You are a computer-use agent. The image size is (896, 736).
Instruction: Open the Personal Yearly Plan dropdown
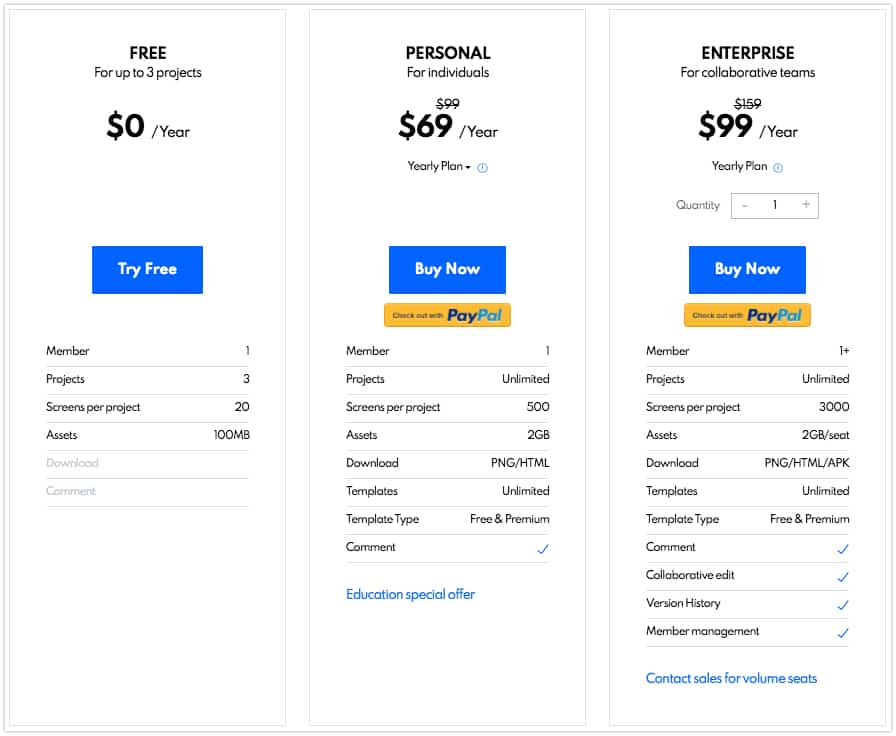coord(439,166)
